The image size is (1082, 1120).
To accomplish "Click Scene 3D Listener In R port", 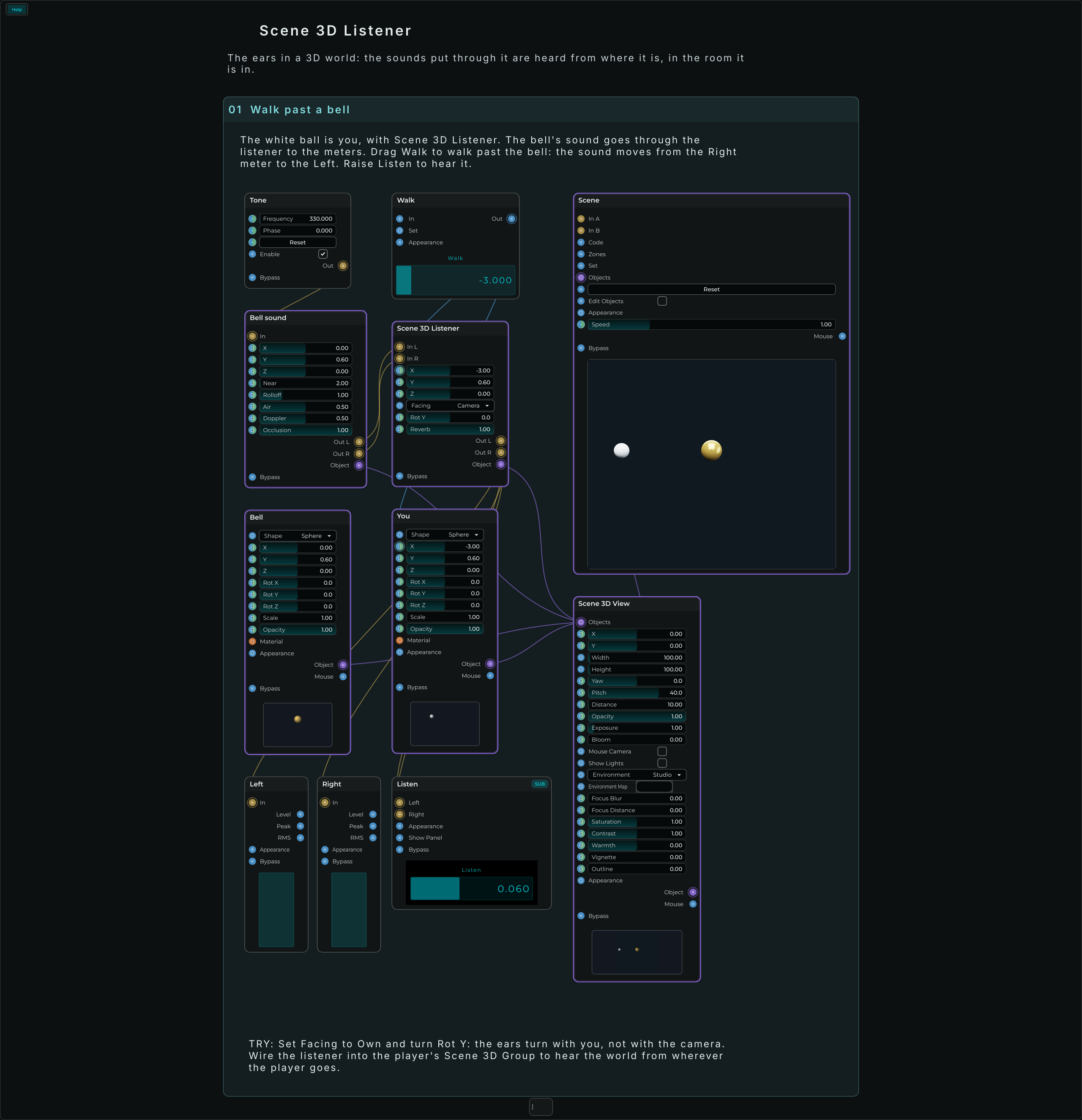I will coord(400,359).
